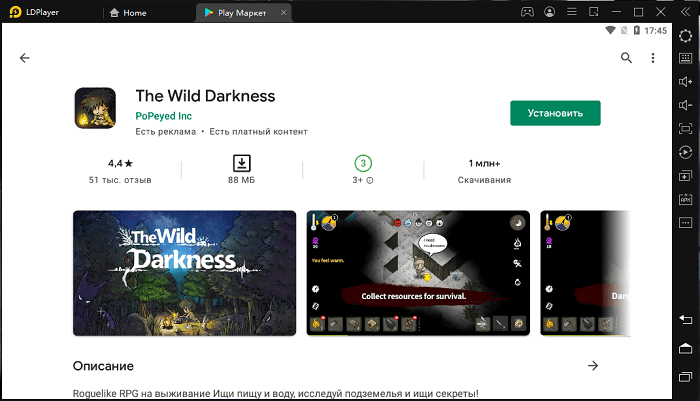
Task: Click the 1 млн+ downloads count
Action: (x=484, y=163)
